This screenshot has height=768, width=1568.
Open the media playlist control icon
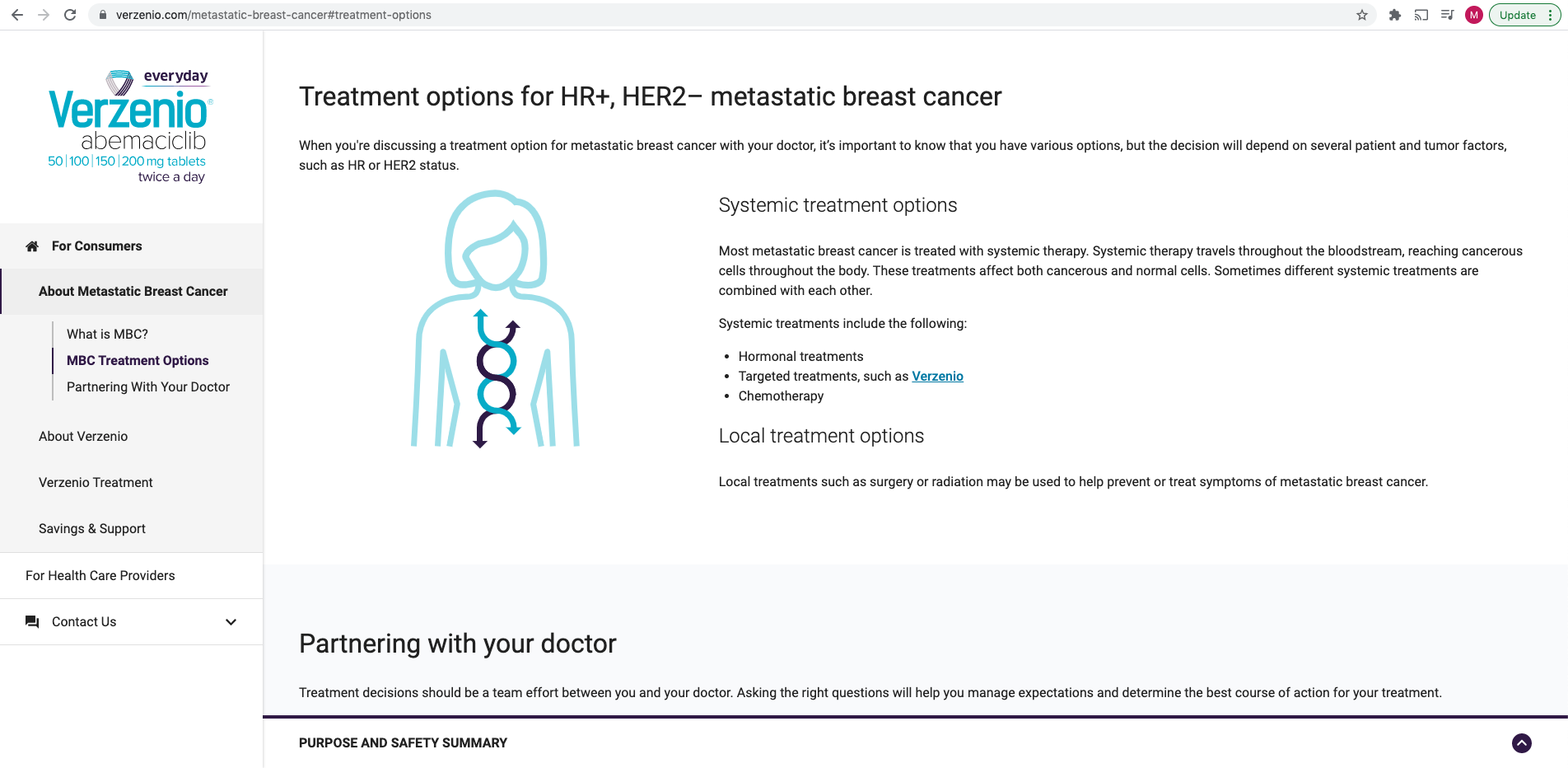1448,15
